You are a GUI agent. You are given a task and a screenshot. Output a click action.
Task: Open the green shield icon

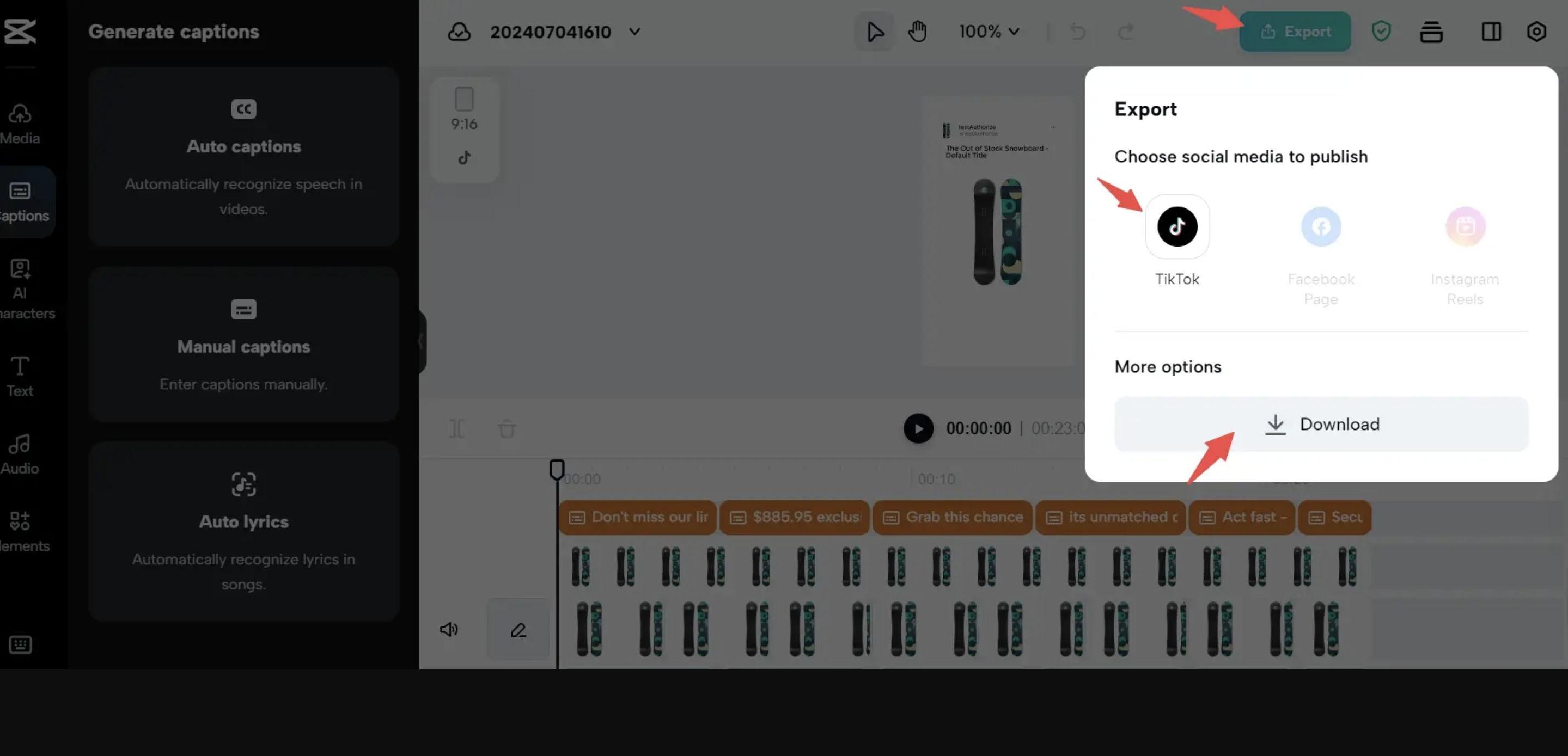[1381, 31]
